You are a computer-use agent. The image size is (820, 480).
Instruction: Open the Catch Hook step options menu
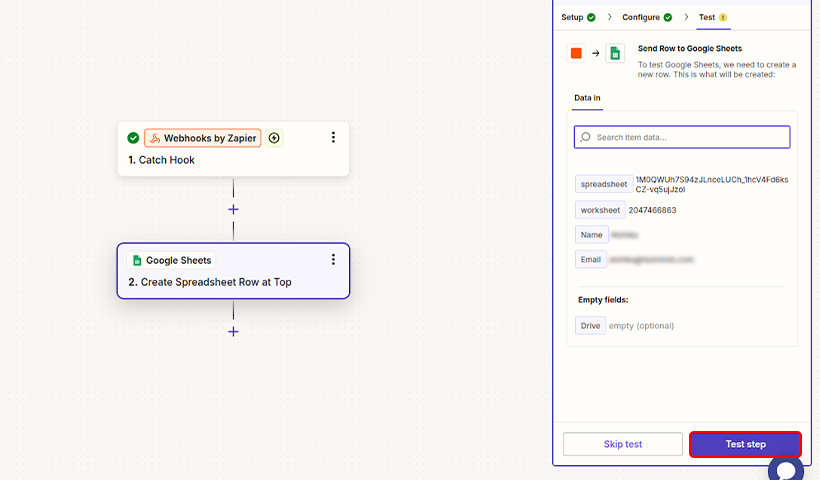333,138
